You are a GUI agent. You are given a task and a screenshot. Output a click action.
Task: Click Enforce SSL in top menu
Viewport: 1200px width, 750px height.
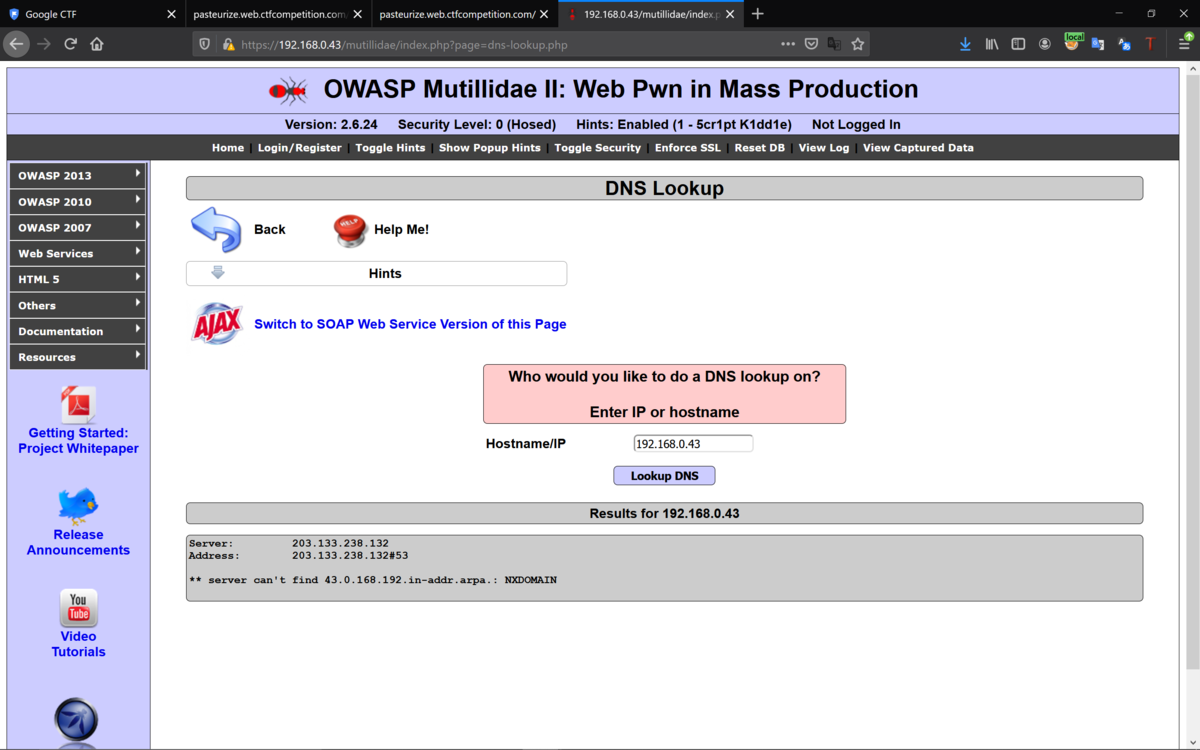click(x=688, y=148)
